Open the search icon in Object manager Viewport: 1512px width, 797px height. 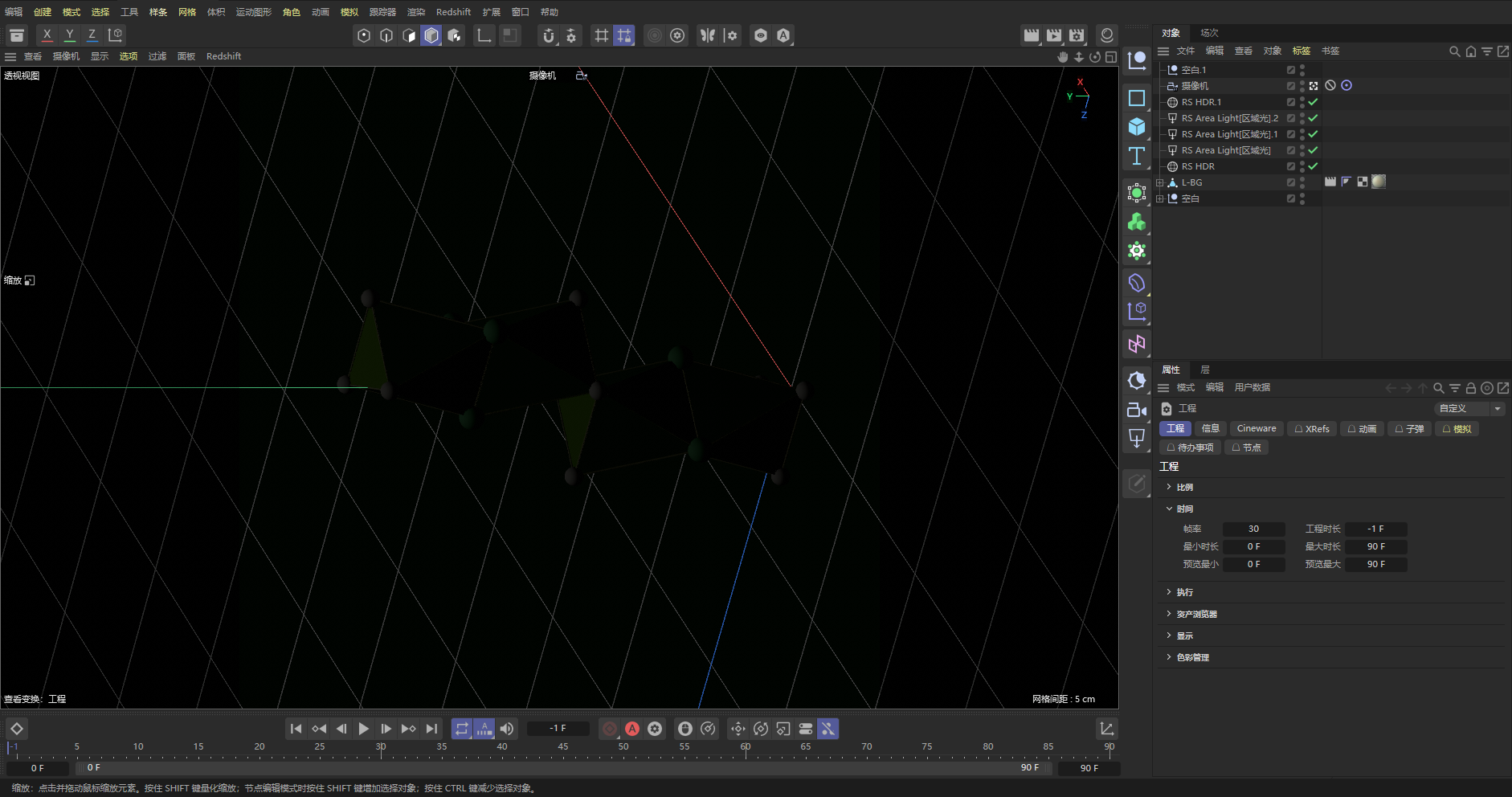tap(1454, 51)
